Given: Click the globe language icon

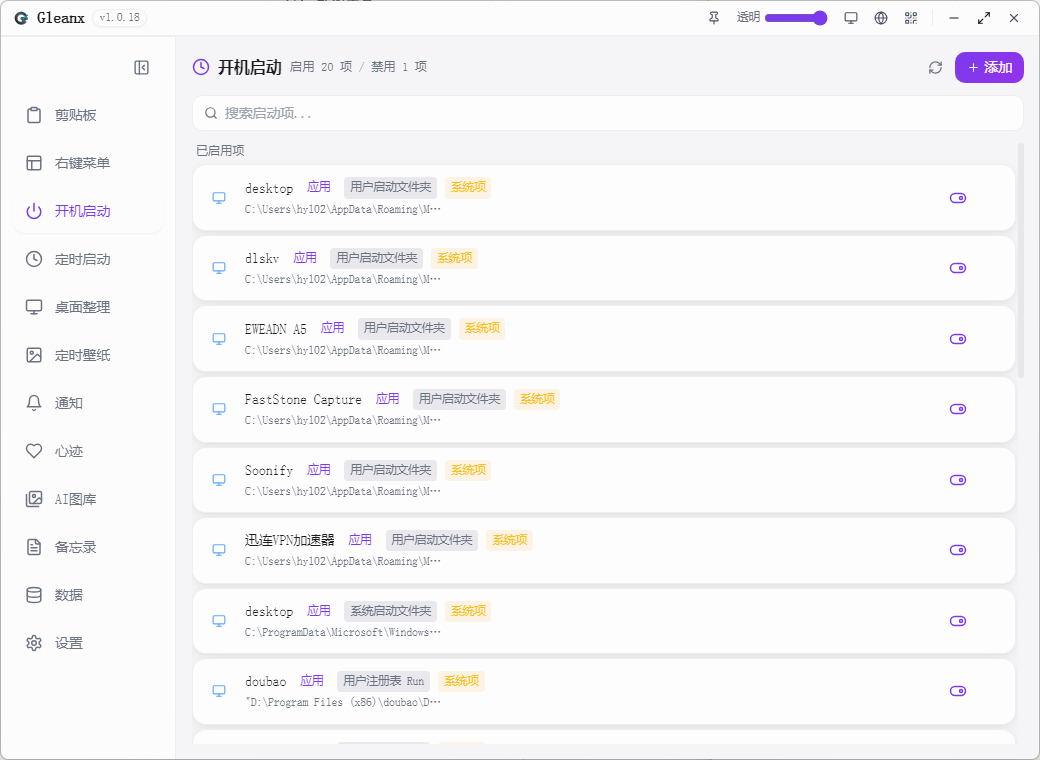Looking at the screenshot, I should tap(881, 18).
